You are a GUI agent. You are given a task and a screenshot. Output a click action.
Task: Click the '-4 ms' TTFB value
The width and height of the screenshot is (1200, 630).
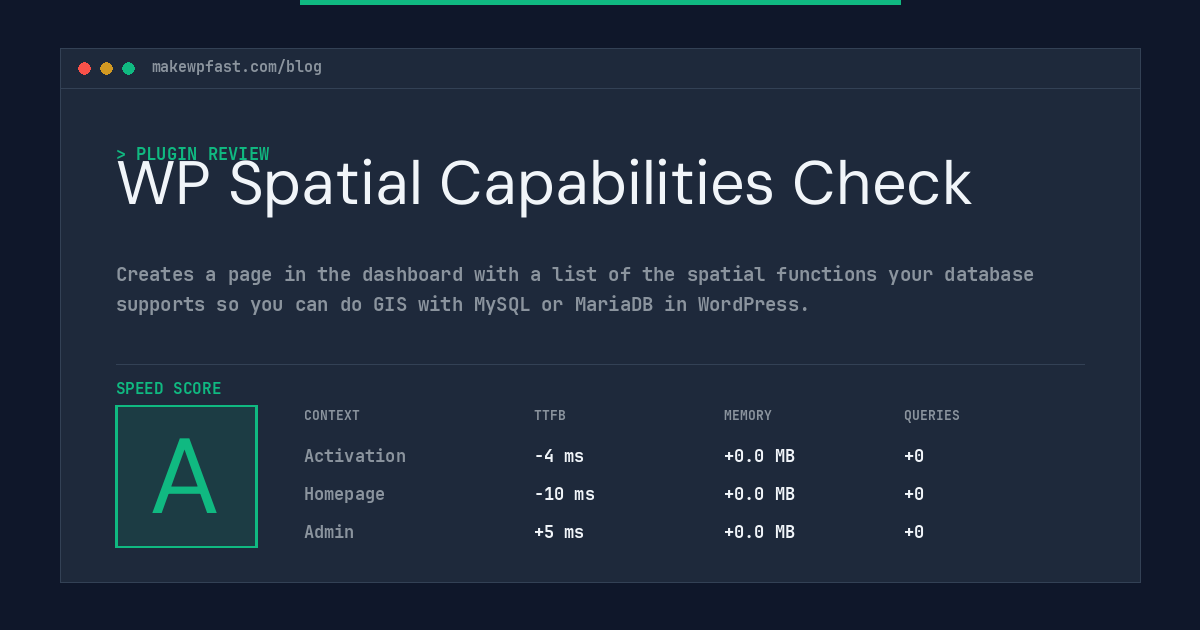click(x=559, y=456)
